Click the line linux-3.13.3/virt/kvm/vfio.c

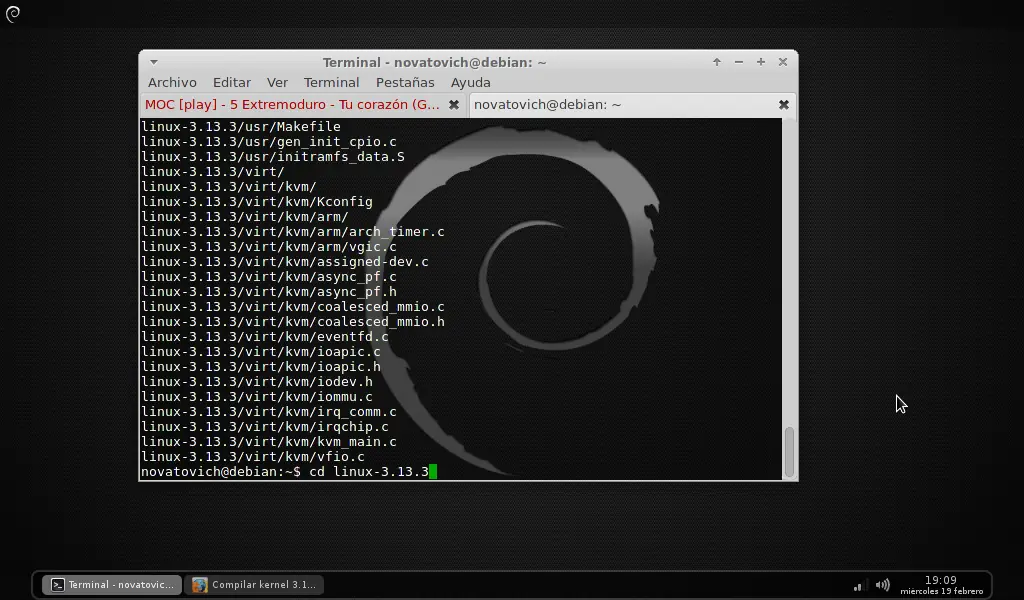click(x=253, y=457)
